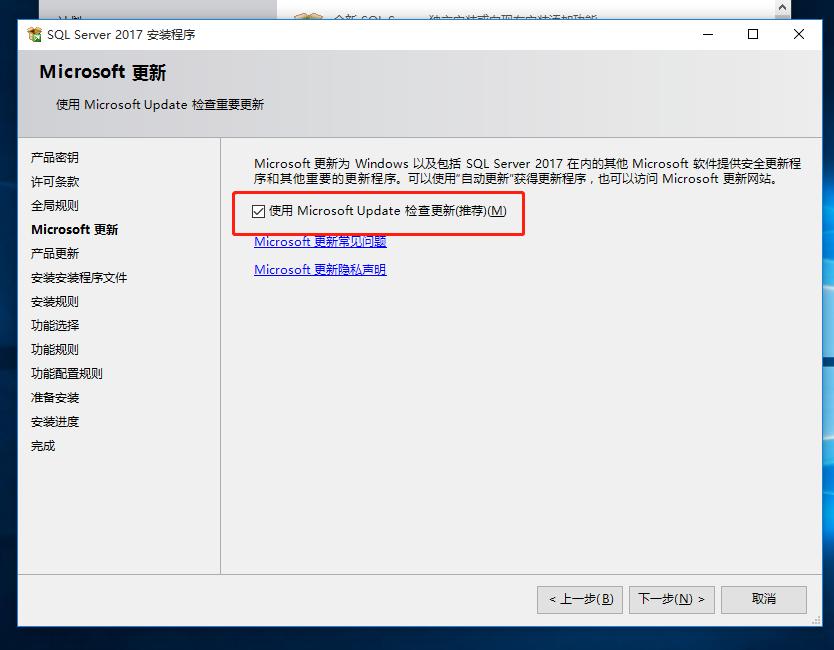The height and width of the screenshot is (650, 834).
Task: Close the SQL Server 2017 setup window
Action: (x=799, y=35)
